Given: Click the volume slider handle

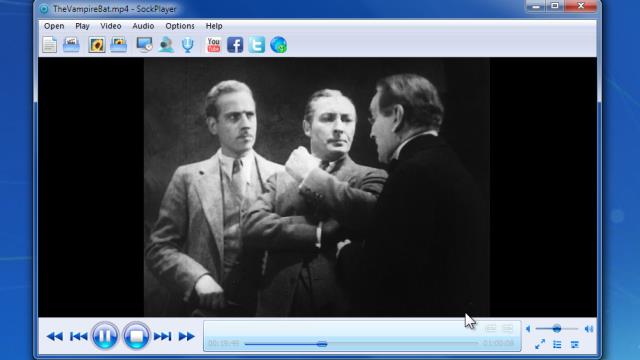Looking at the screenshot, I should point(557,329).
